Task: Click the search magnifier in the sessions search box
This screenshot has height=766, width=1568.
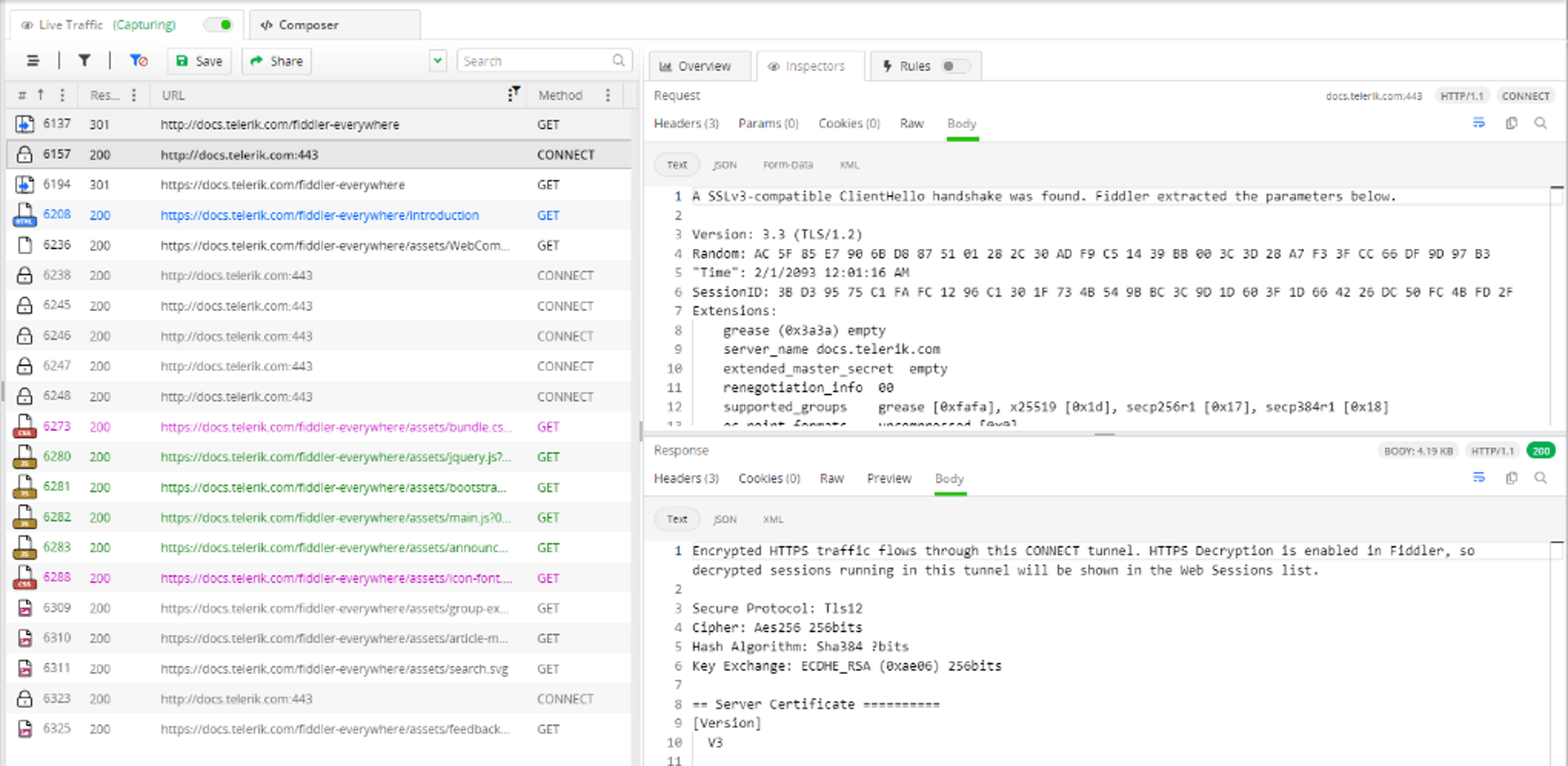Action: pos(619,60)
